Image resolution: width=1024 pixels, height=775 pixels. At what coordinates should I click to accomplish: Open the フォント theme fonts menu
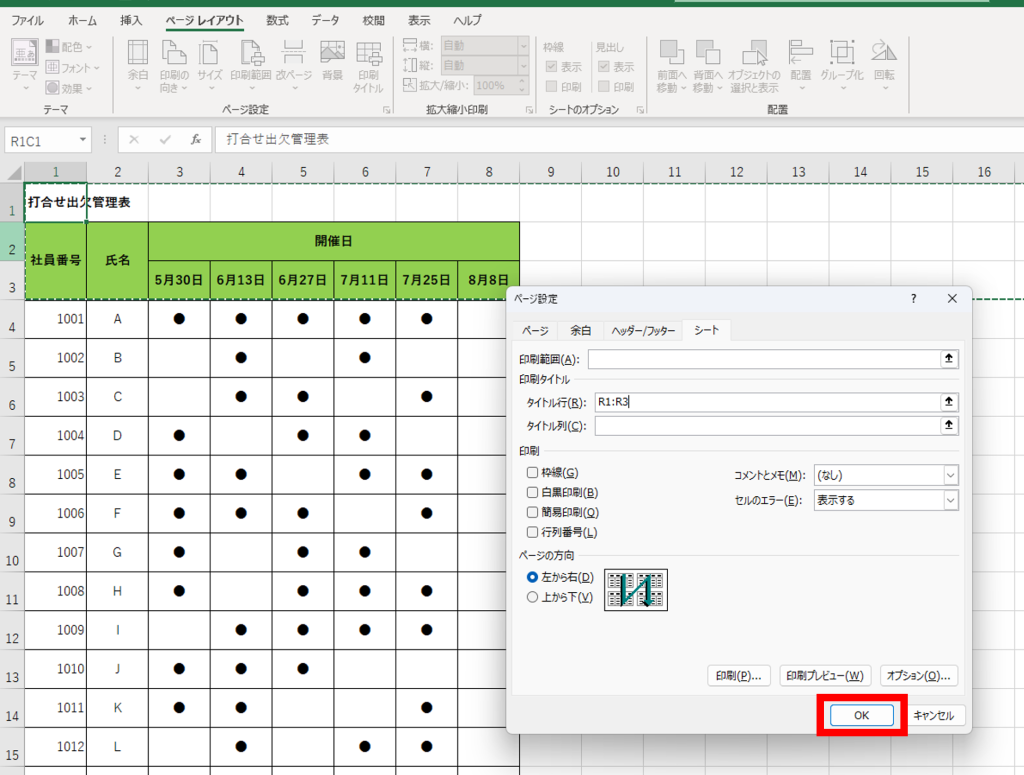[x=72, y=67]
